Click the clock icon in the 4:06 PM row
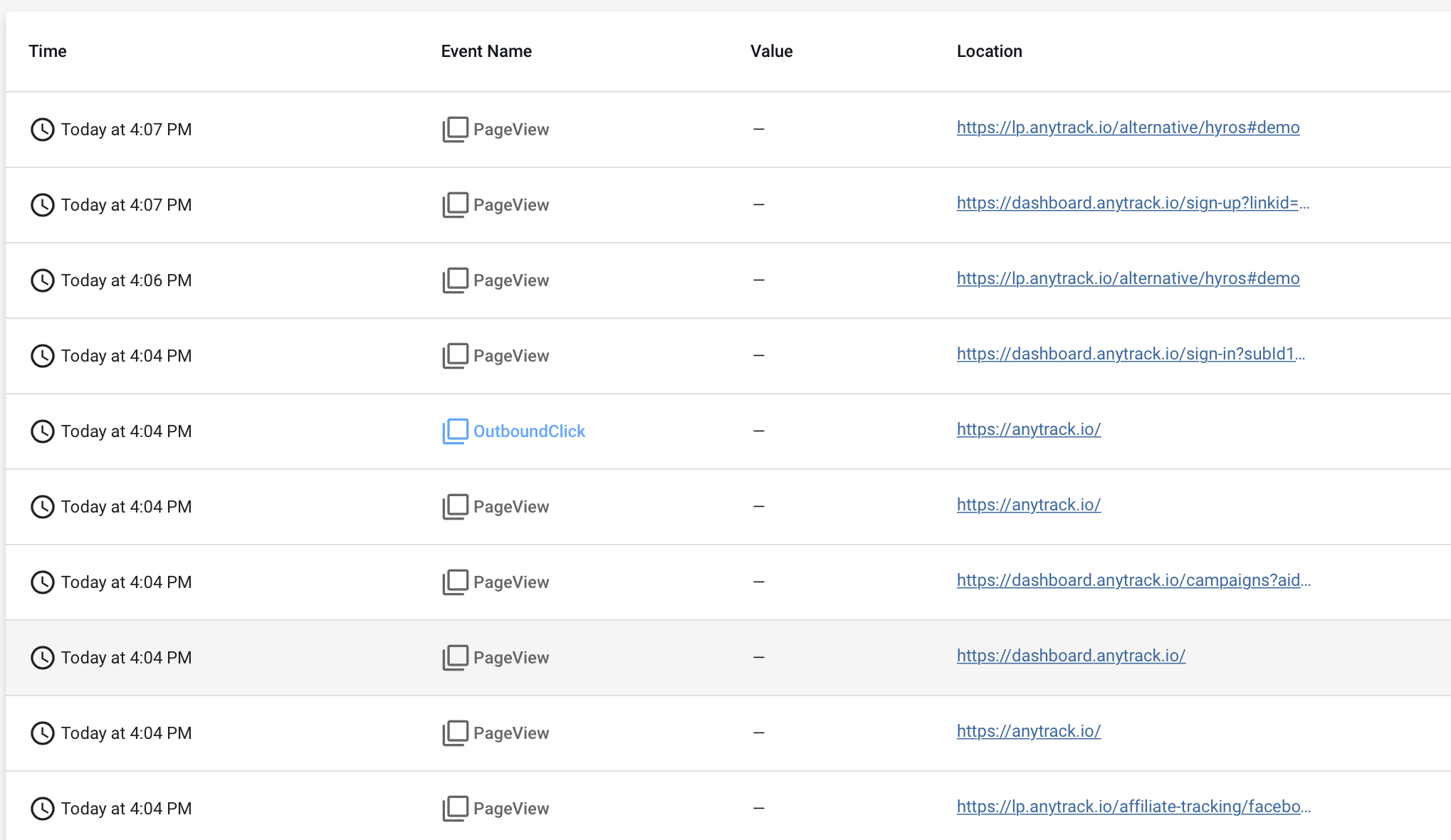Screen dimensions: 1451x840 click(43, 280)
